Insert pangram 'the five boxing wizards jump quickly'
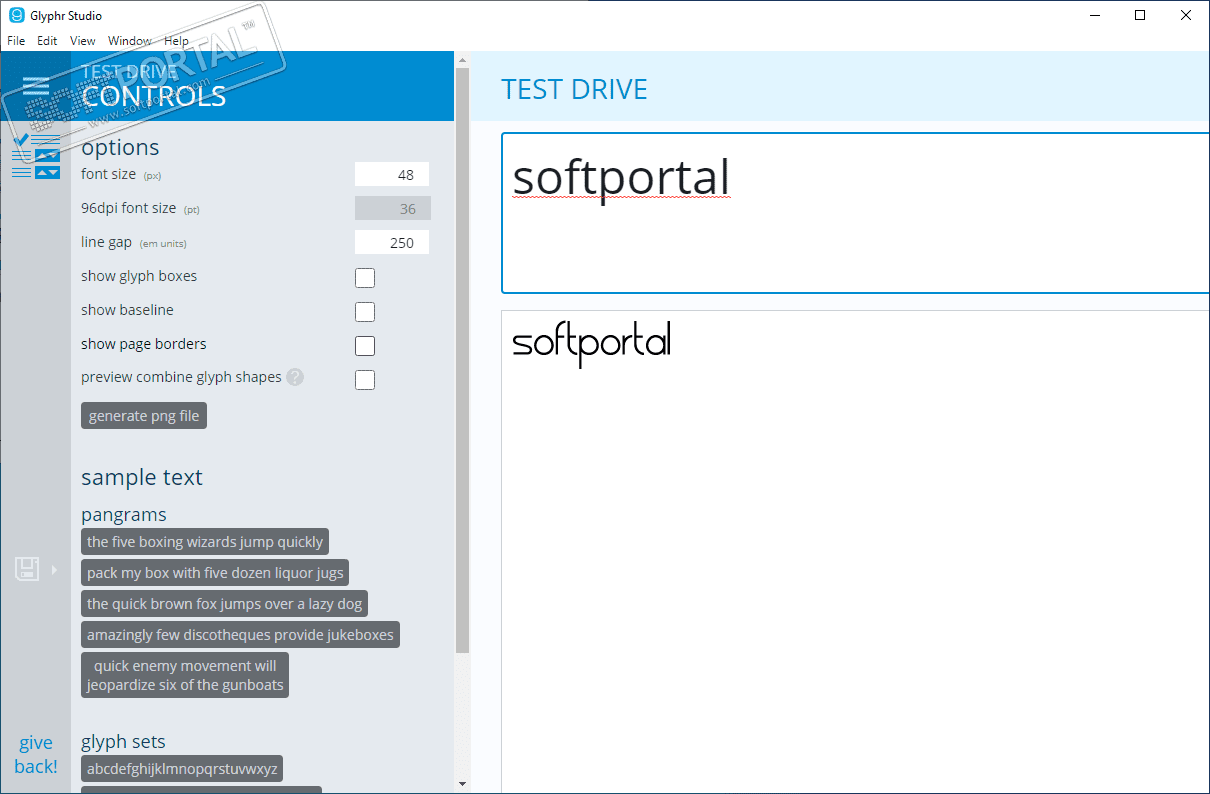Image resolution: width=1210 pixels, height=794 pixels. tap(205, 542)
